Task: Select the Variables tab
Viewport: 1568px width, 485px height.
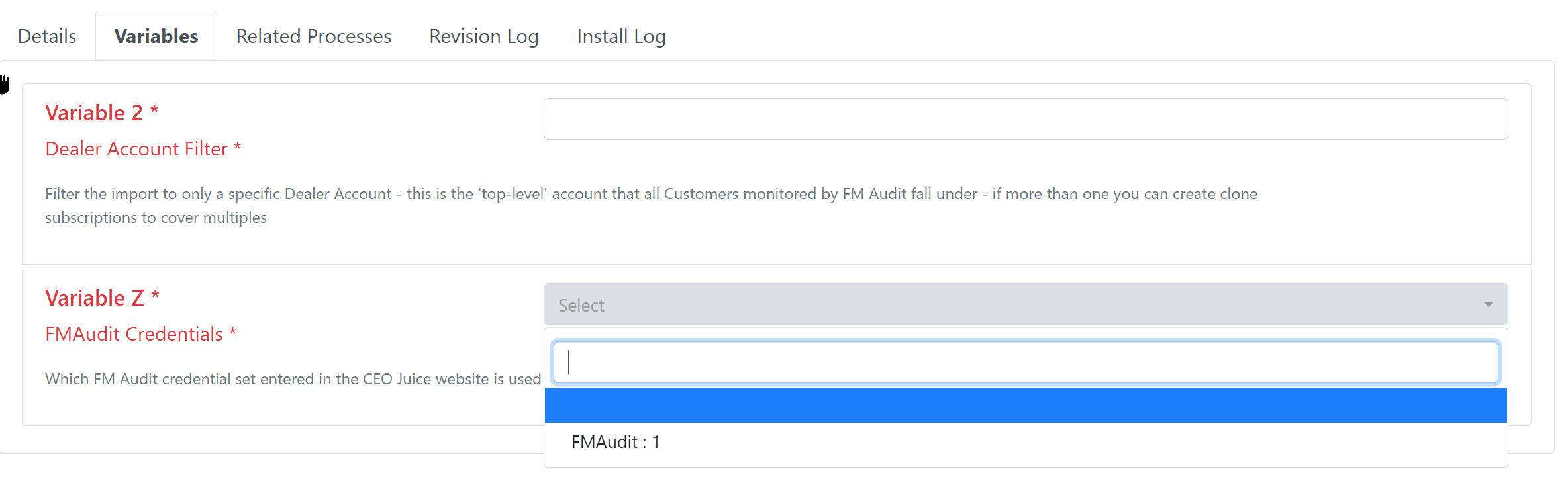Action: pyautogui.click(x=156, y=36)
